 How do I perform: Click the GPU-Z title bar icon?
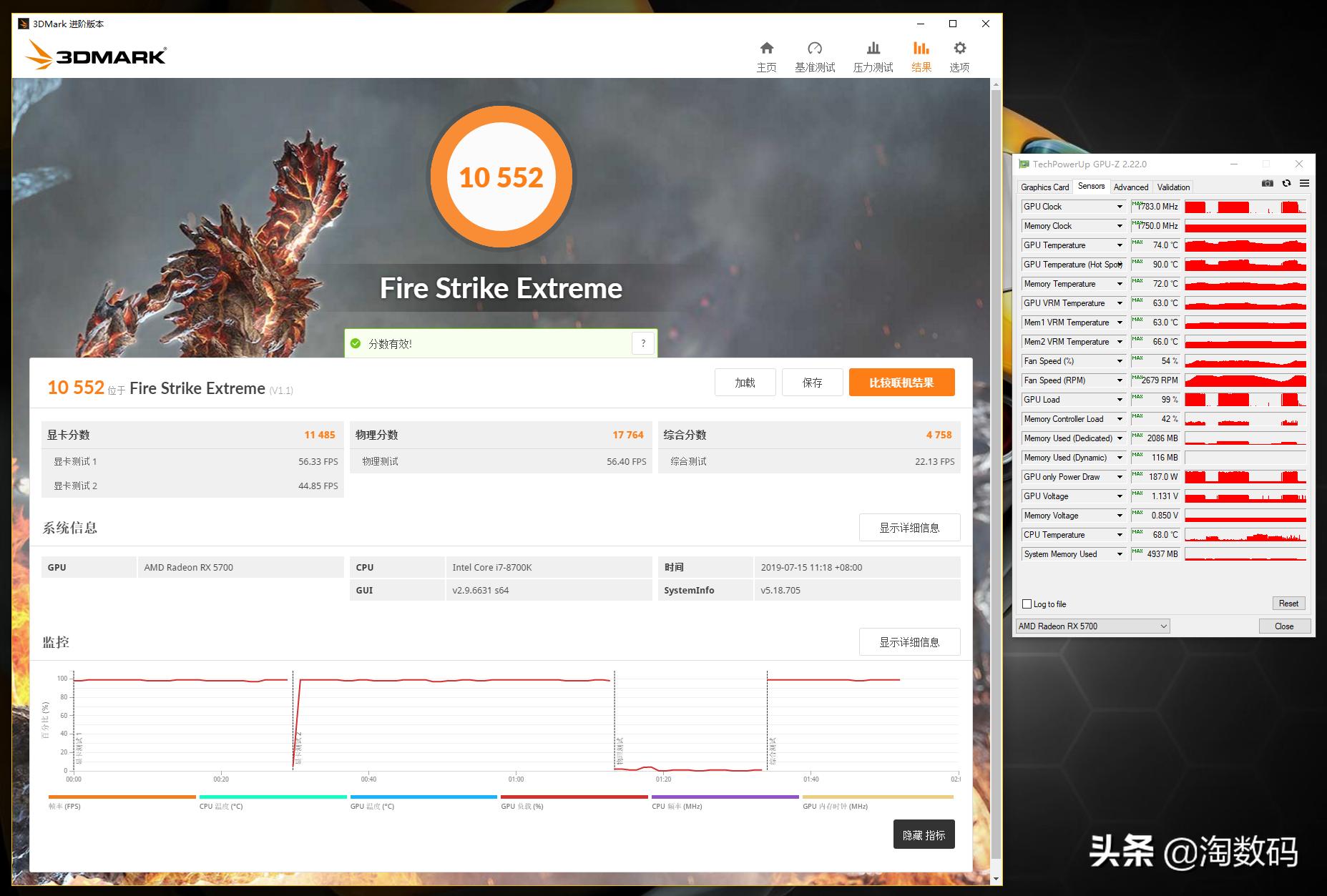1024,164
